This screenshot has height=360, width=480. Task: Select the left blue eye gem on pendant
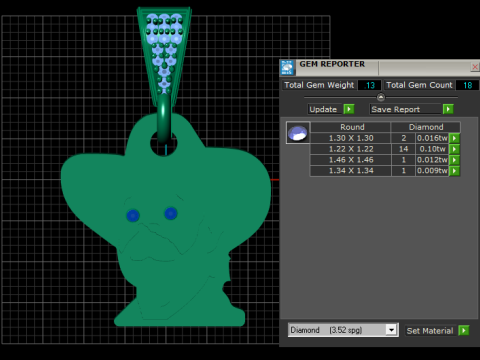tap(133, 216)
